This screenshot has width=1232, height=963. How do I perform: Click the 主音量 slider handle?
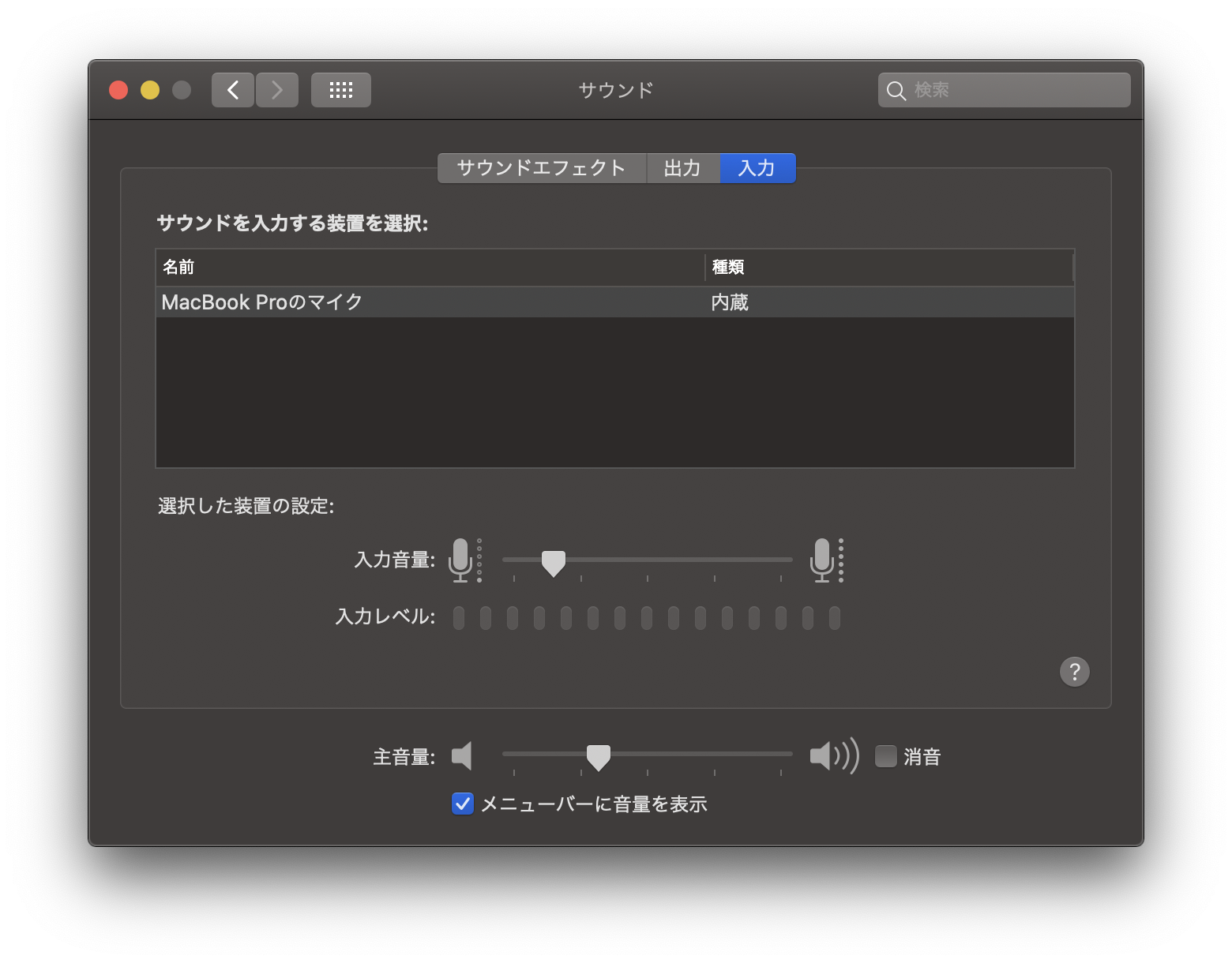click(x=599, y=756)
